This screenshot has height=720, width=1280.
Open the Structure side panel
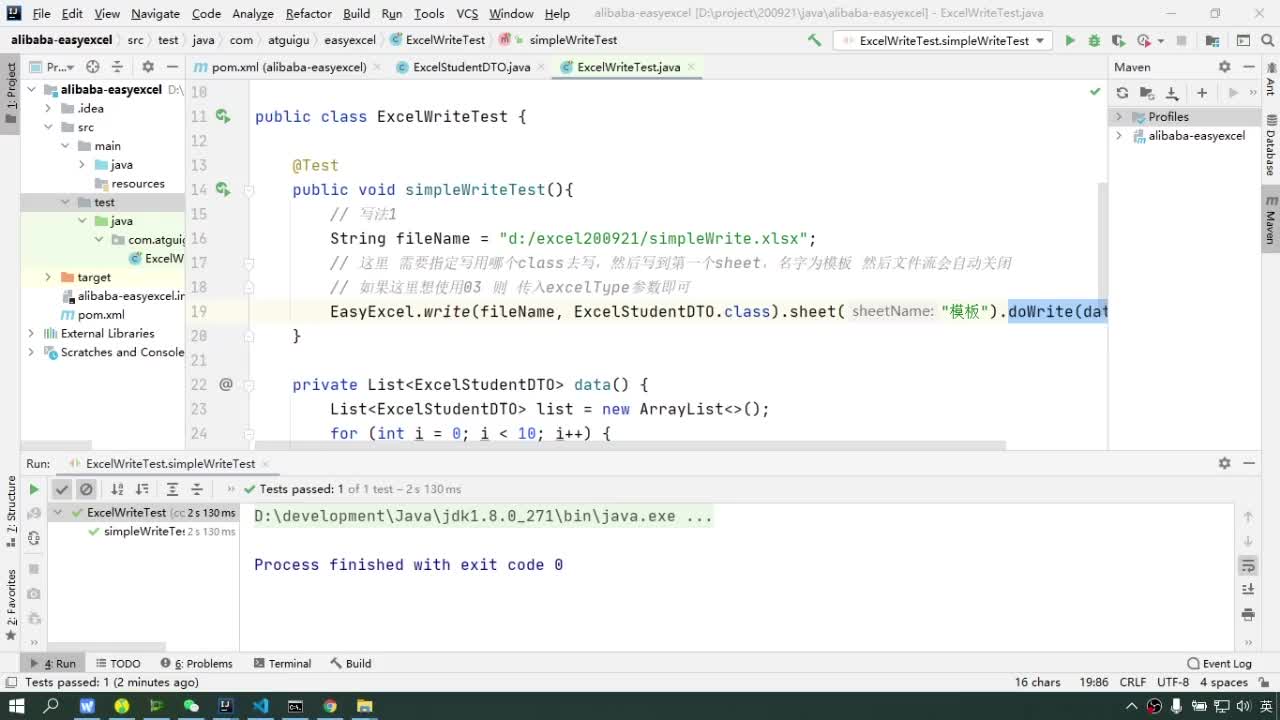point(11,511)
